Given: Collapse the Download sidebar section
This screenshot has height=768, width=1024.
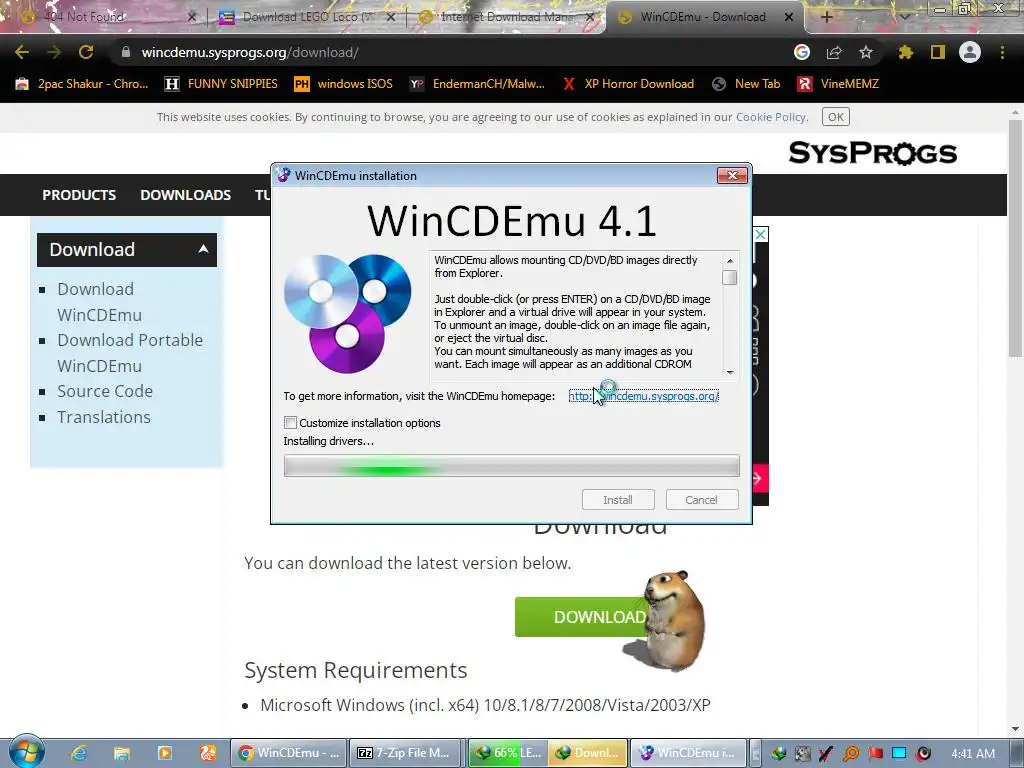Looking at the screenshot, I should click(x=127, y=249).
